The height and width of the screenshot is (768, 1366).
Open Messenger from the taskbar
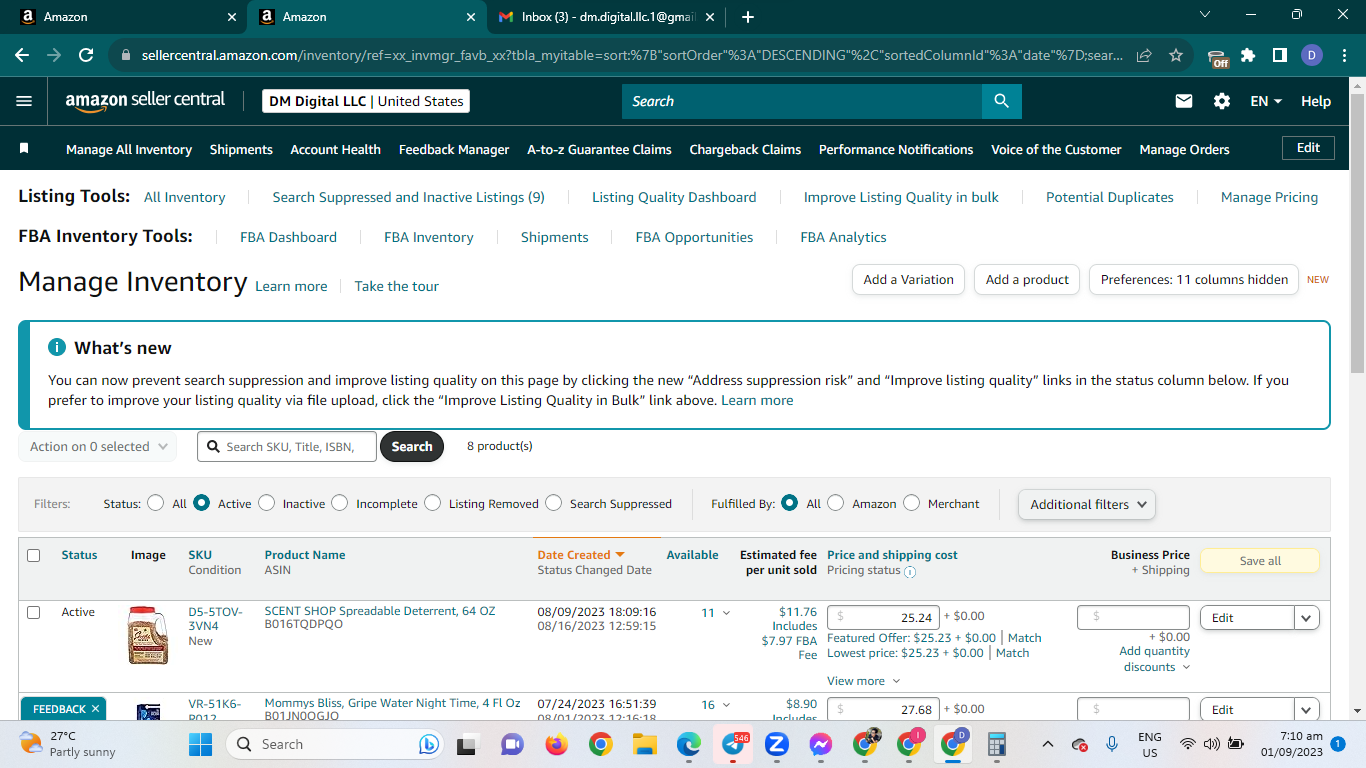821,744
